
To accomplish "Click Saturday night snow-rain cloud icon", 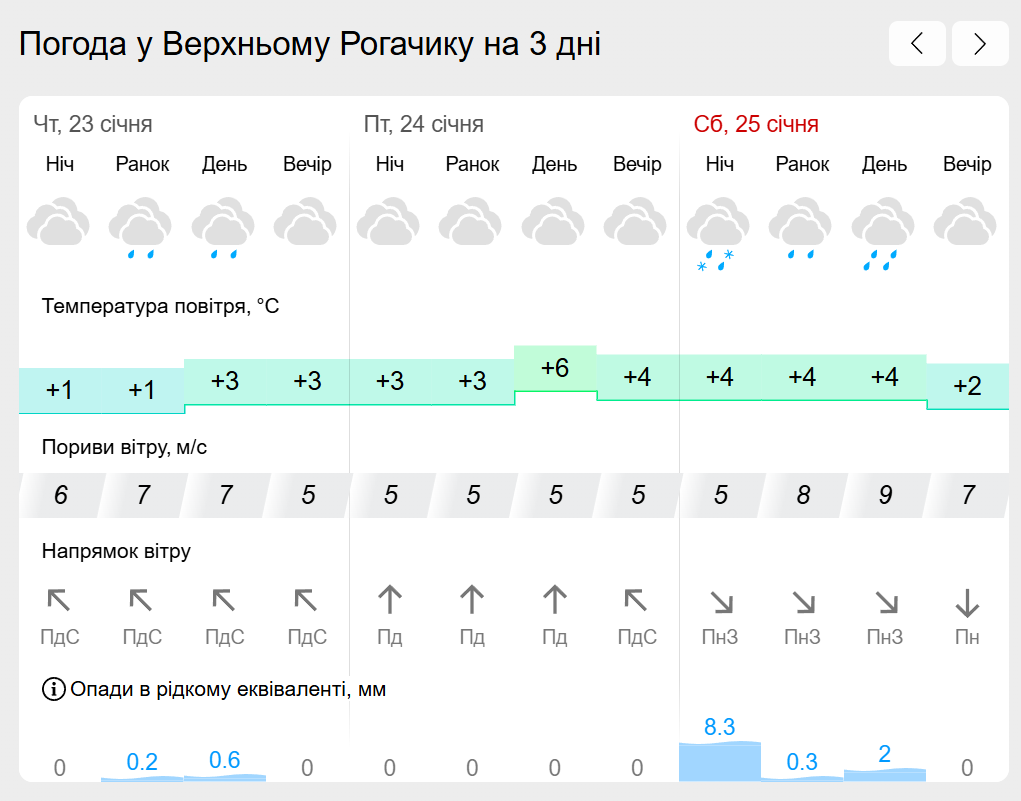I will tap(719, 232).
